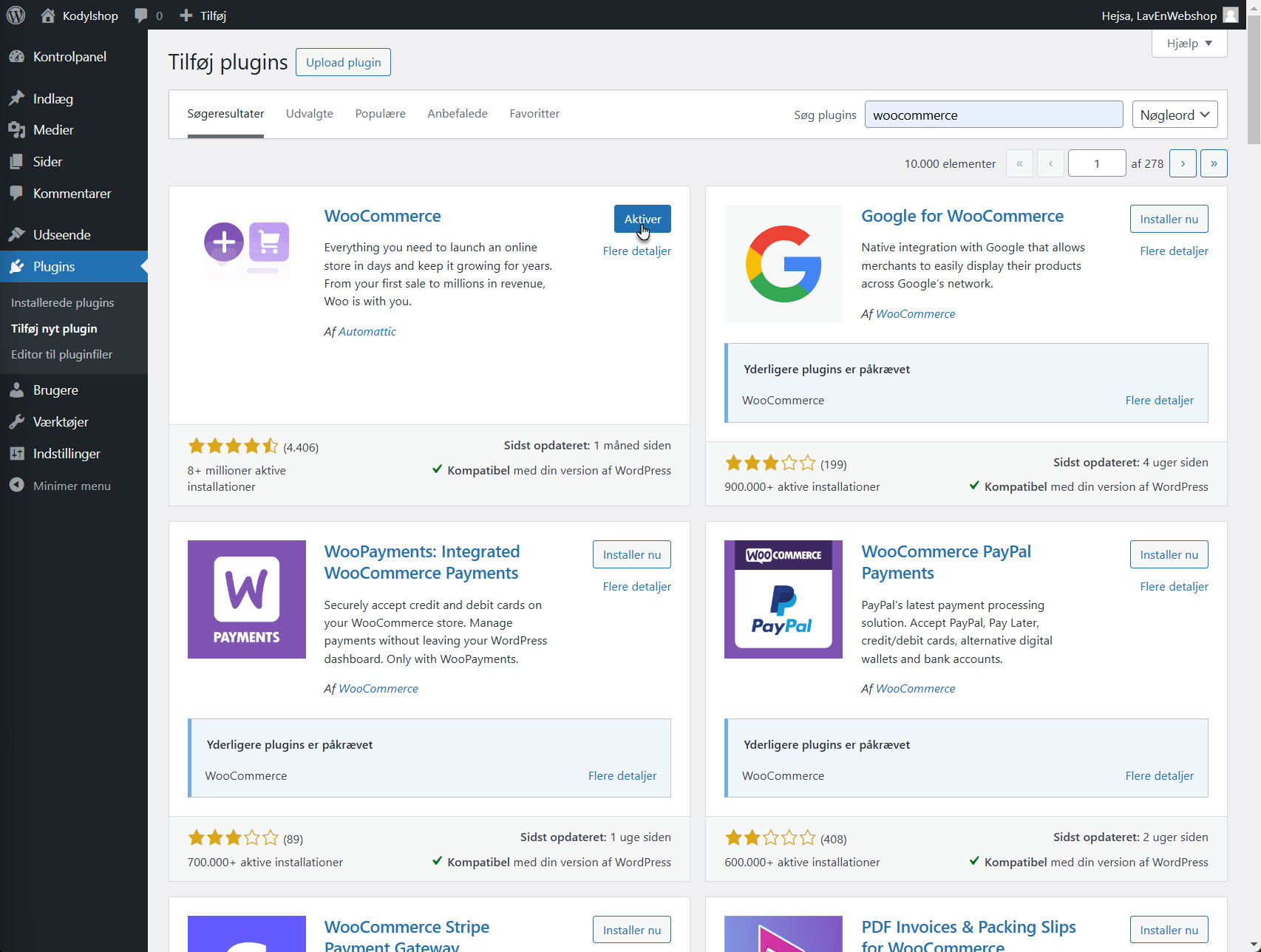Expand the Hjælp panel

(1189, 43)
